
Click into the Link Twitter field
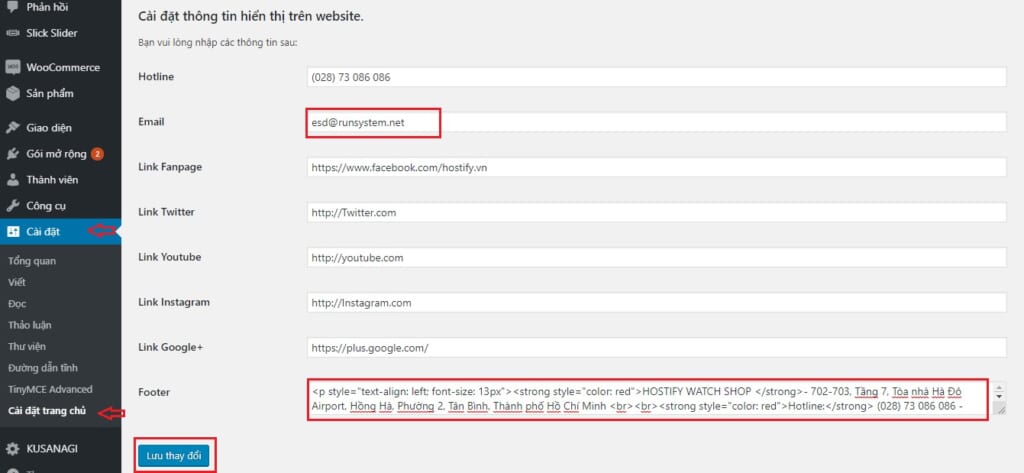pyautogui.click(x=656, y=212)
